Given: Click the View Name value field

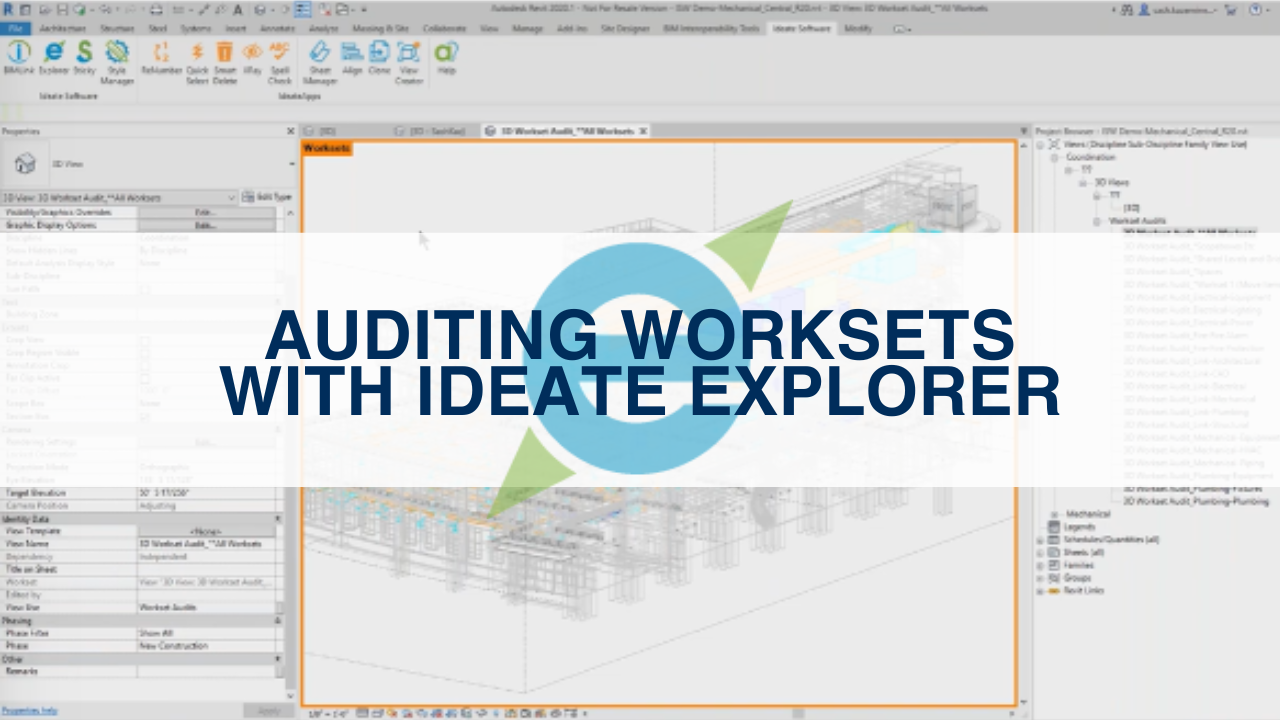Looking at the screenshot, I should (x=206, y=544).
